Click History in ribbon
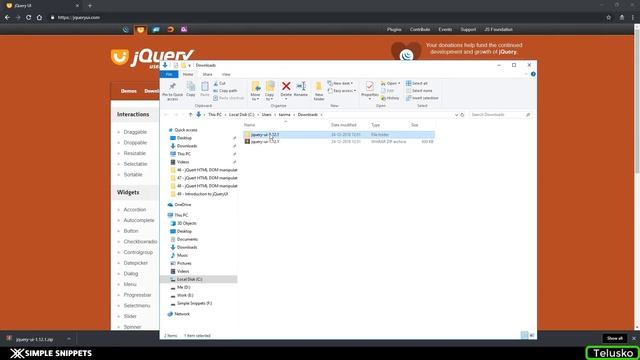Image resolution: width=640 pixels, height=360 pixels. (390, 98)
